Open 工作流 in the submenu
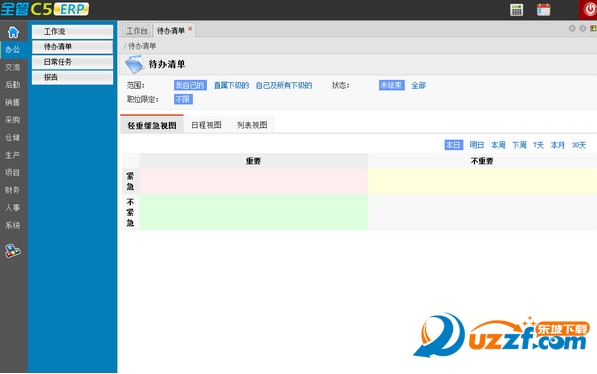The width and height of the screenshot is (597, 374). tap(72, 32)
